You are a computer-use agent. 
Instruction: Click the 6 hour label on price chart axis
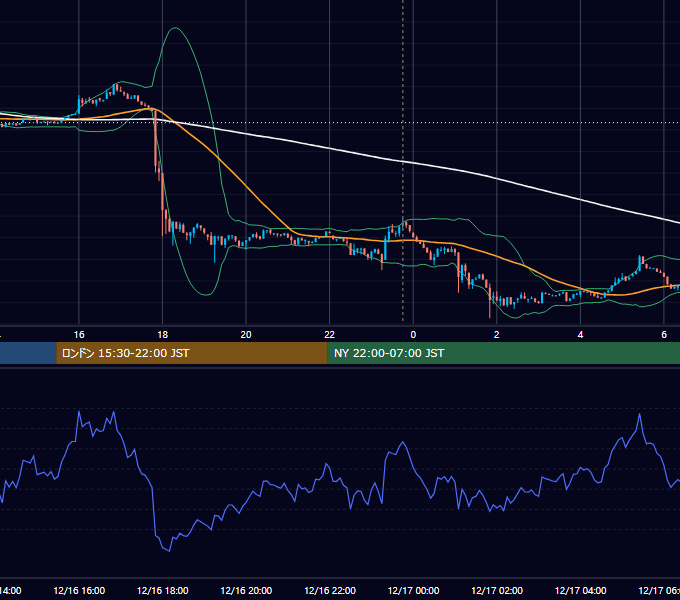pyautogui.click(x=664, y=335)
